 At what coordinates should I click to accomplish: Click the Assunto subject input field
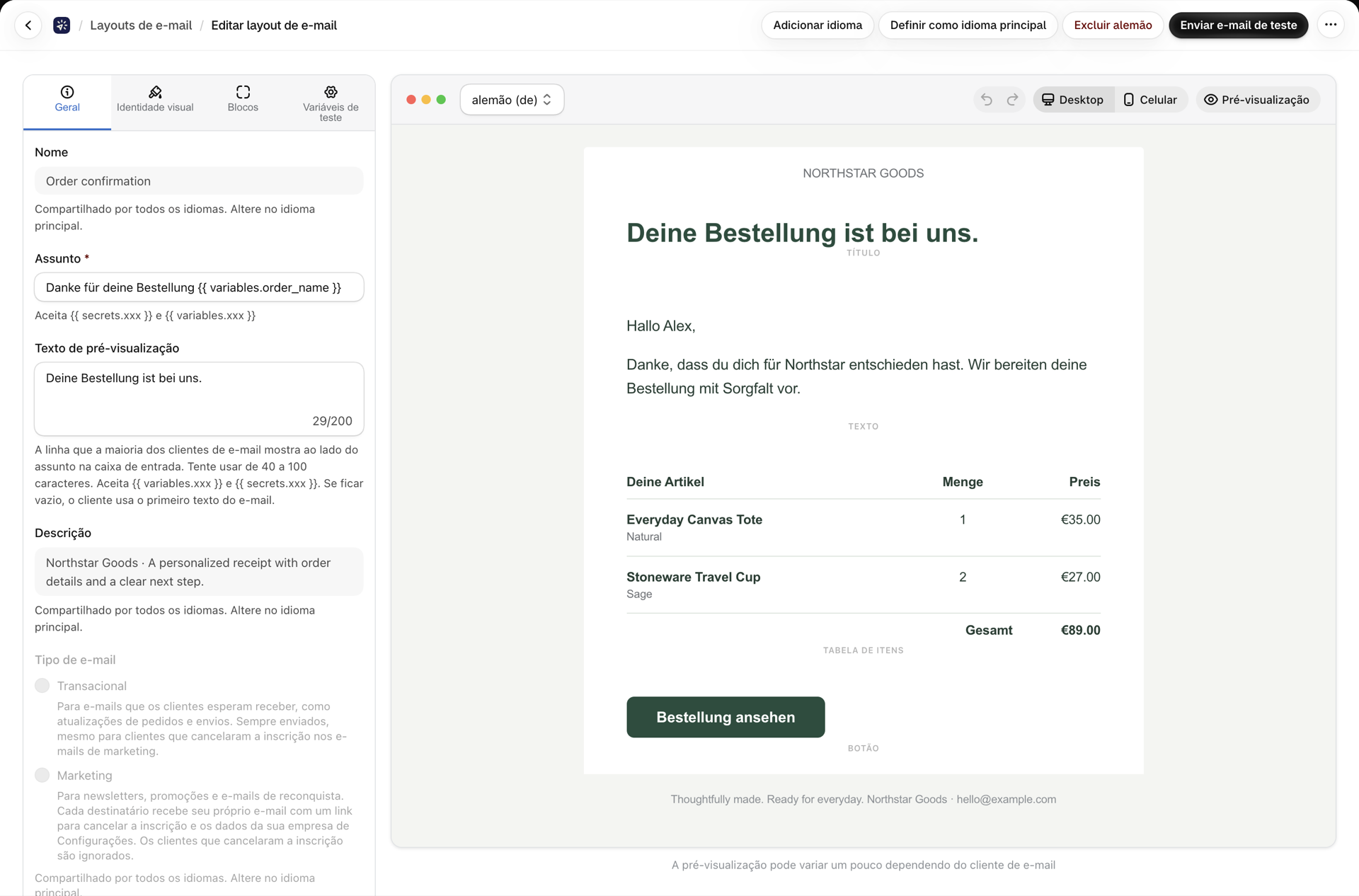[199, 287]
